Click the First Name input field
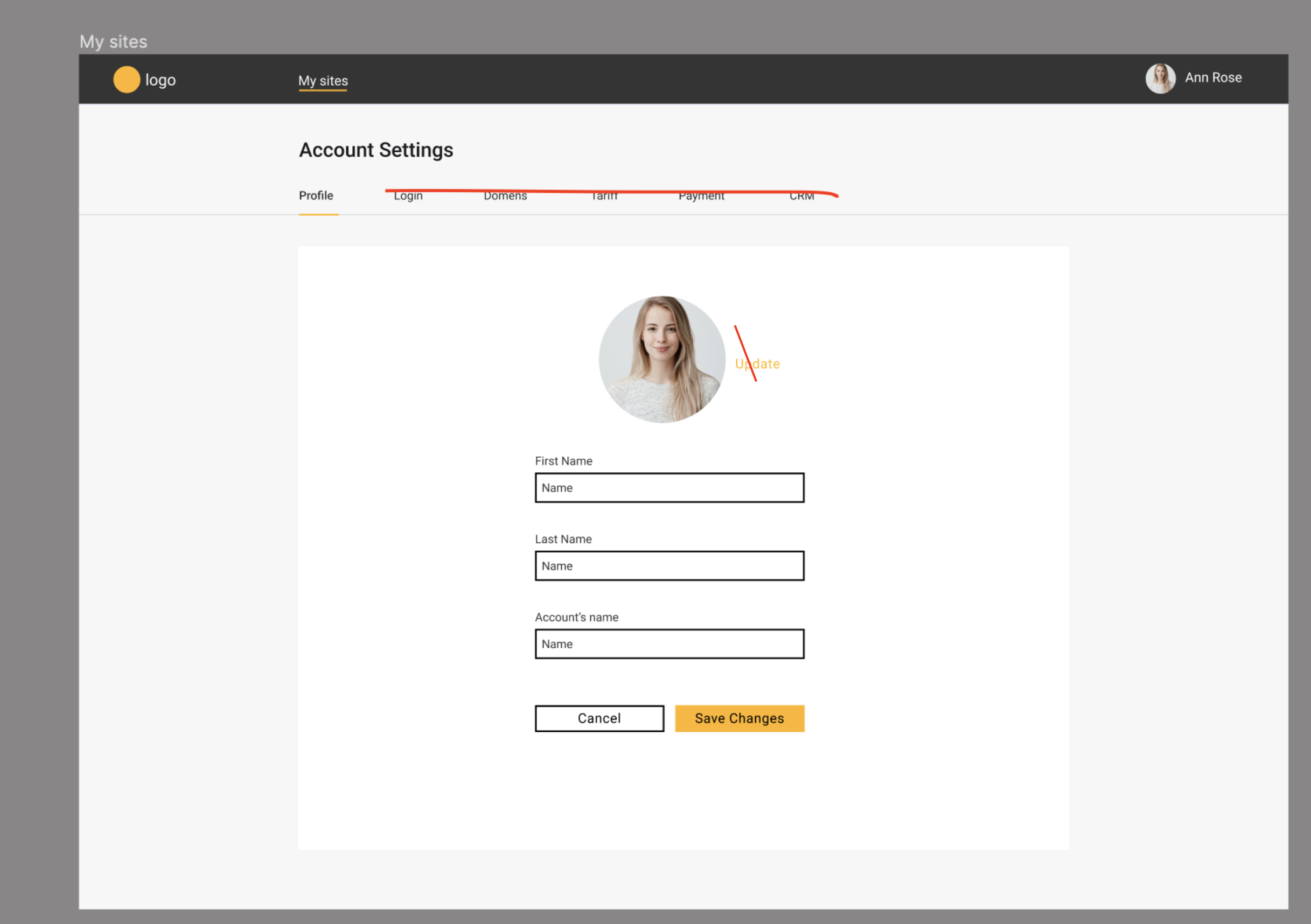Viewport: 1311px width, 924px height. (x=669, y=488)
